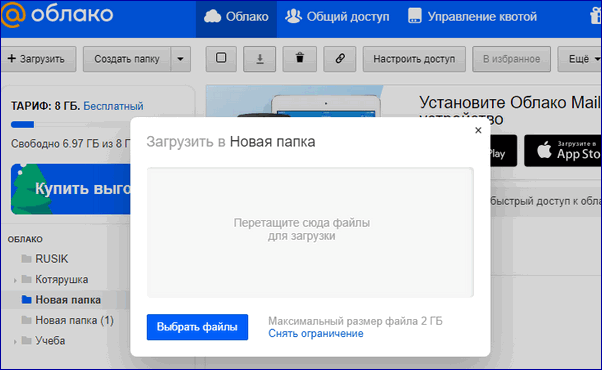The width and height of the screenshot is (602, 370).
Task: Open the Управление квотой tab
Action: point(472,17)
